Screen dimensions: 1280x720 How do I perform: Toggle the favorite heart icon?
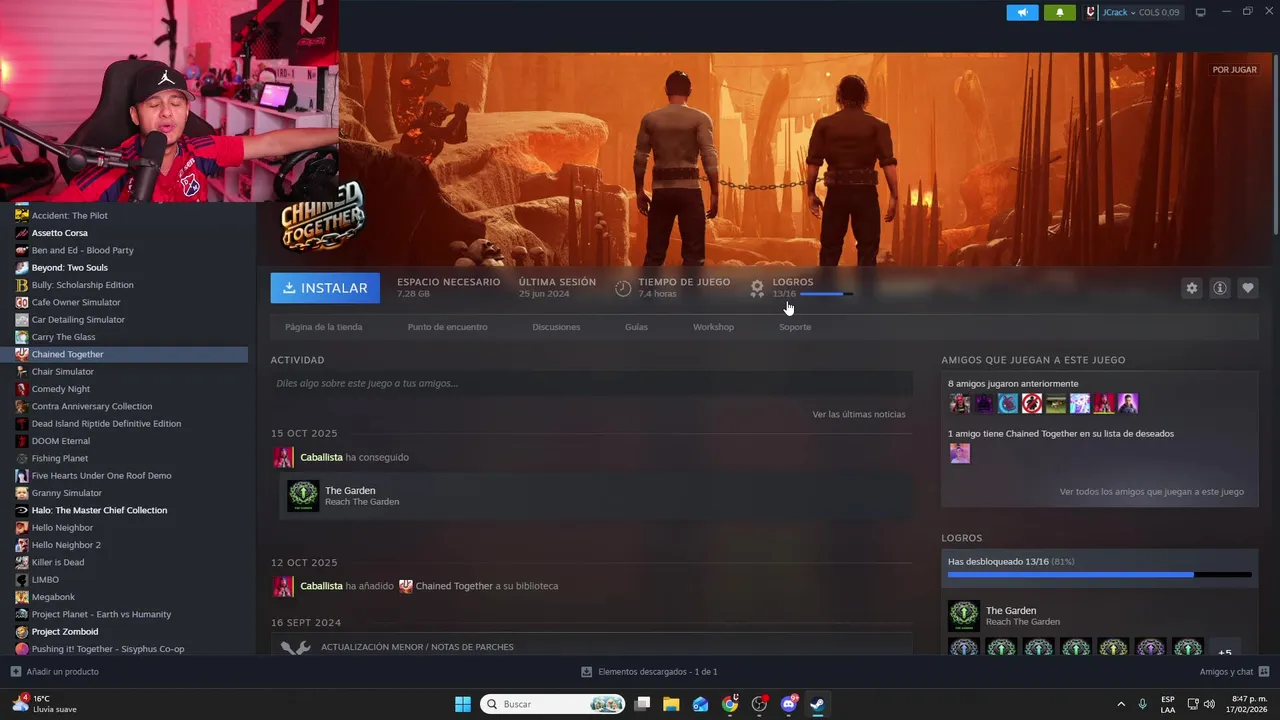click(1247, 288)
